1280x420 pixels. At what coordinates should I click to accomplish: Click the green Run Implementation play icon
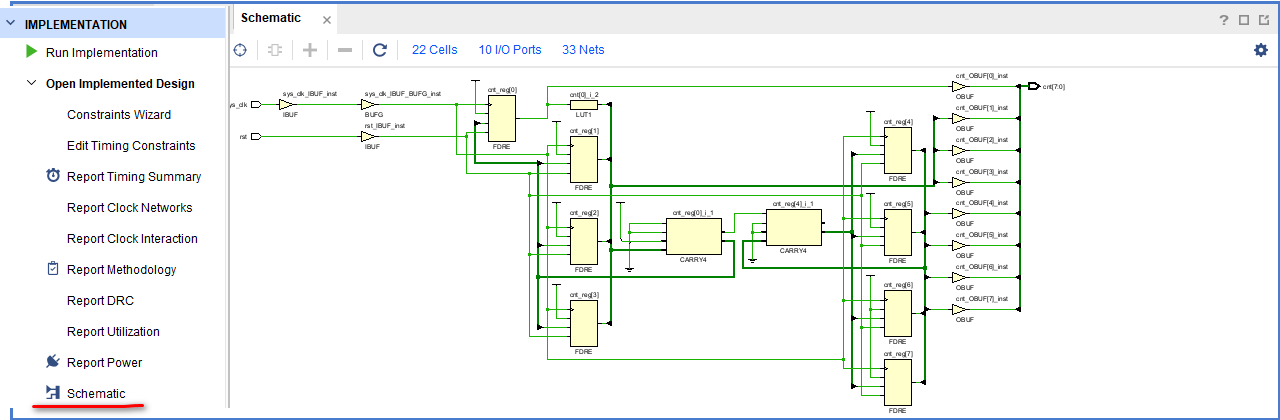tap(32, 52)
